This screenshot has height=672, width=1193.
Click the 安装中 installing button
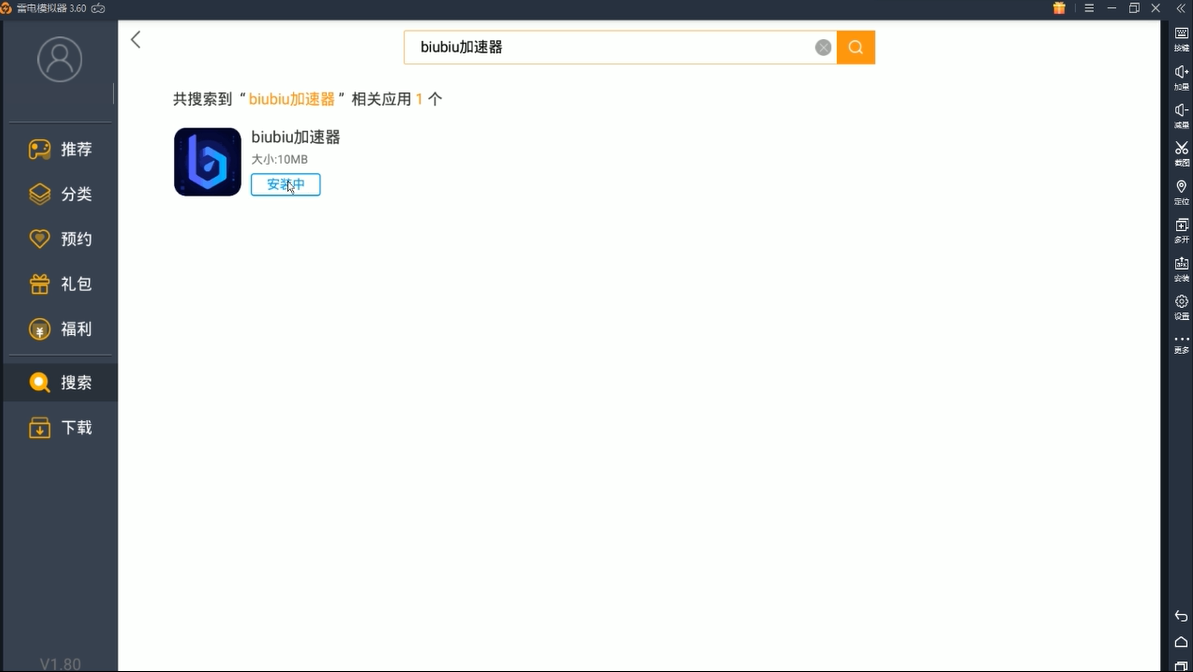(285, 185)
